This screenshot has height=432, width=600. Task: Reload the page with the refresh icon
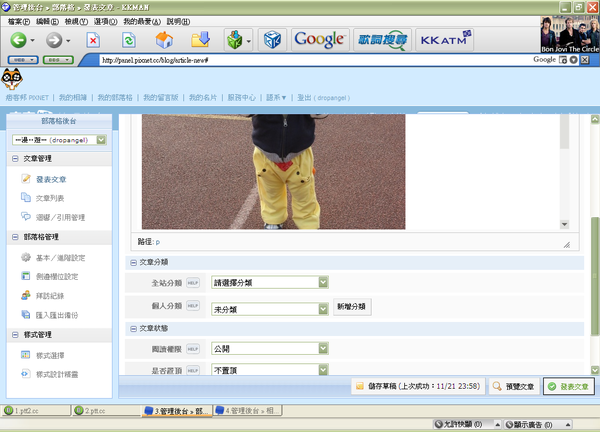coord(129,40)
